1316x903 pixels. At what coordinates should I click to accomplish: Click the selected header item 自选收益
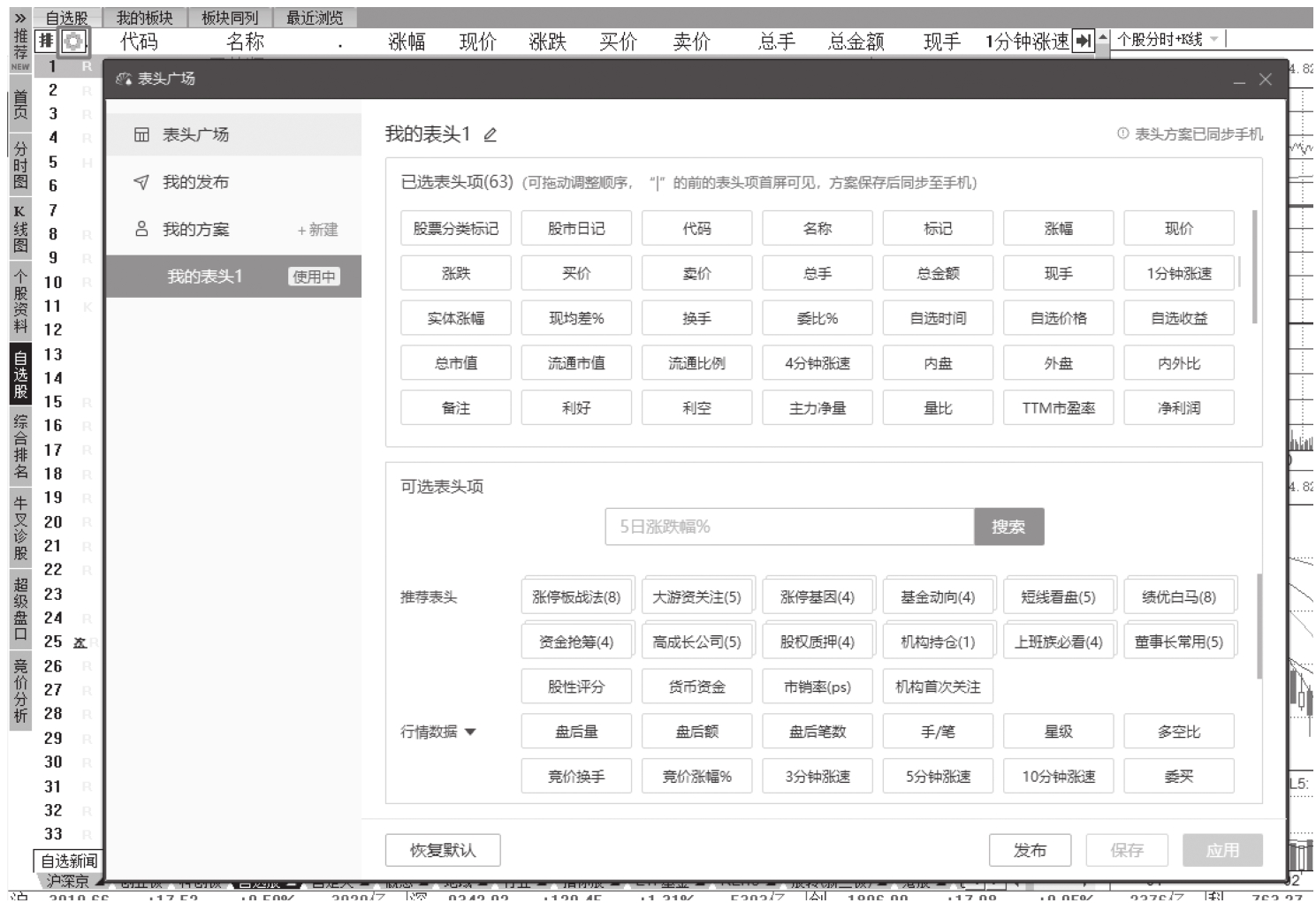1179,318
